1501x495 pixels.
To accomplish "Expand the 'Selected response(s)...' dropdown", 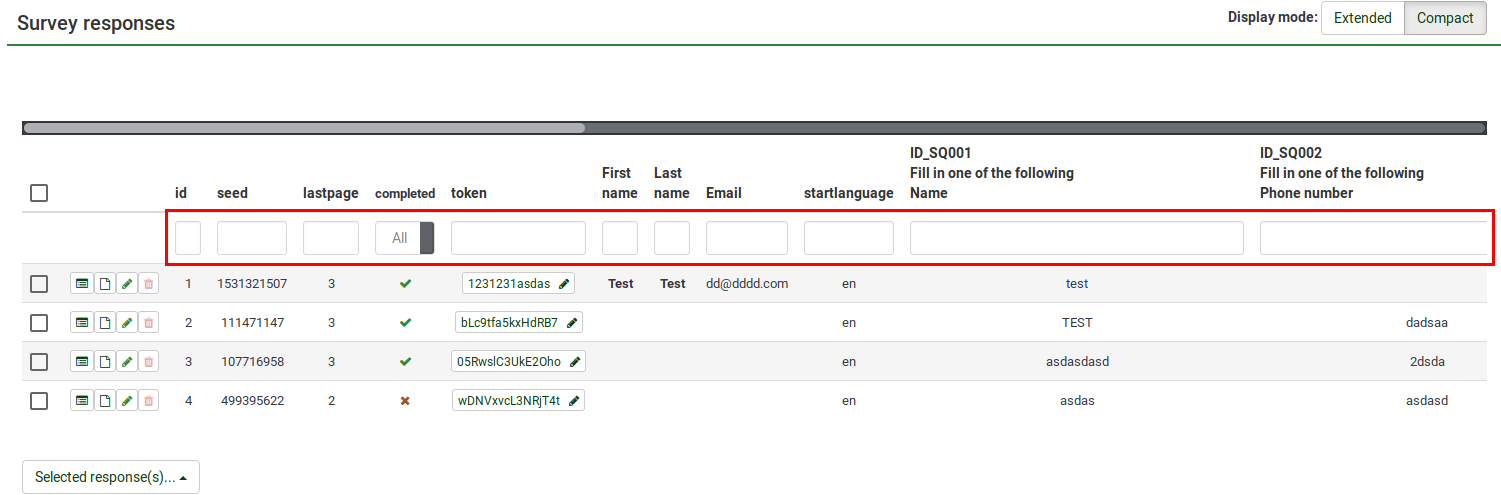I will (x=111, y=477).
